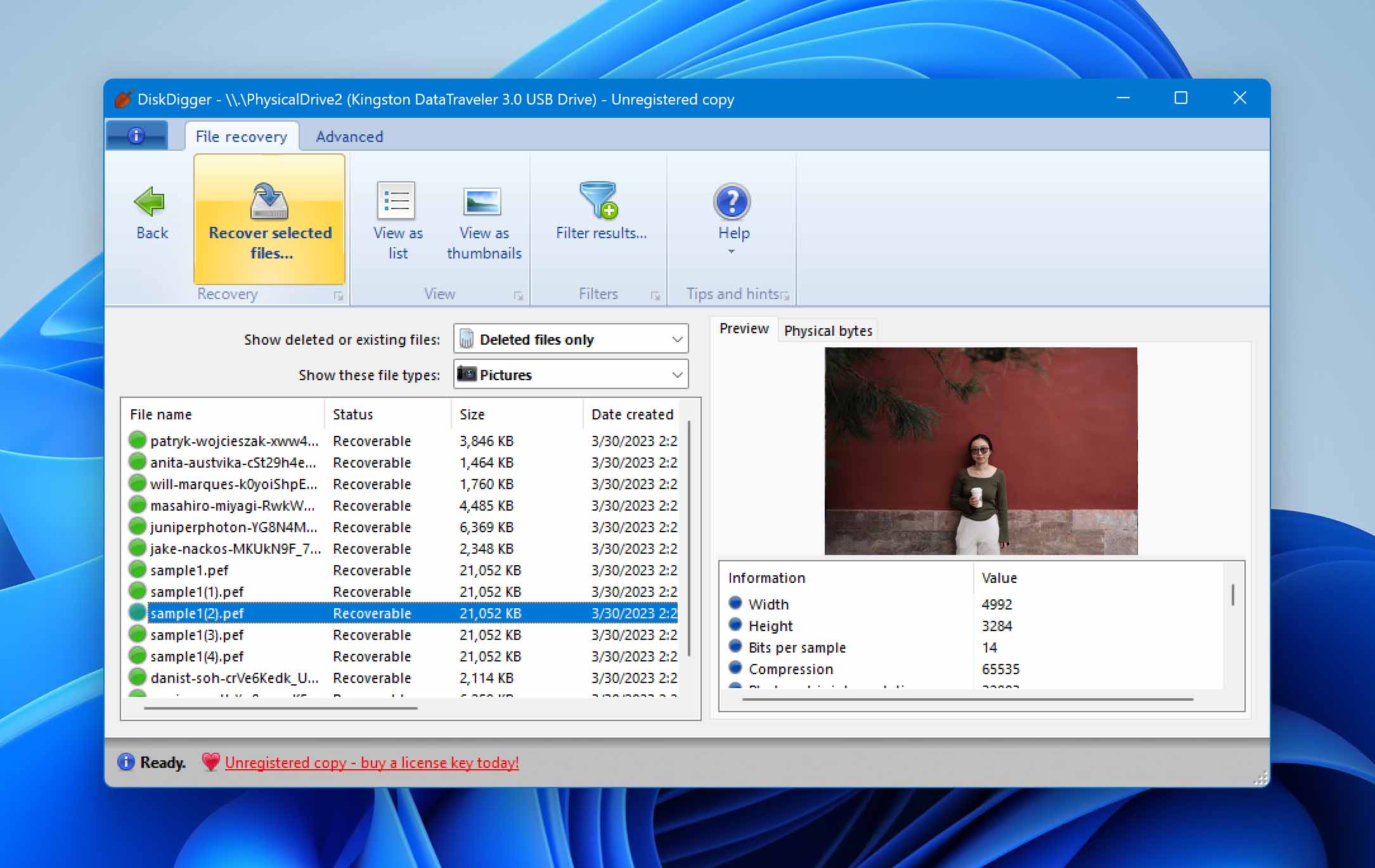Open Filter results funnel icon
1375x868 pixels.
pyautogui.click(x=598, y=200)
